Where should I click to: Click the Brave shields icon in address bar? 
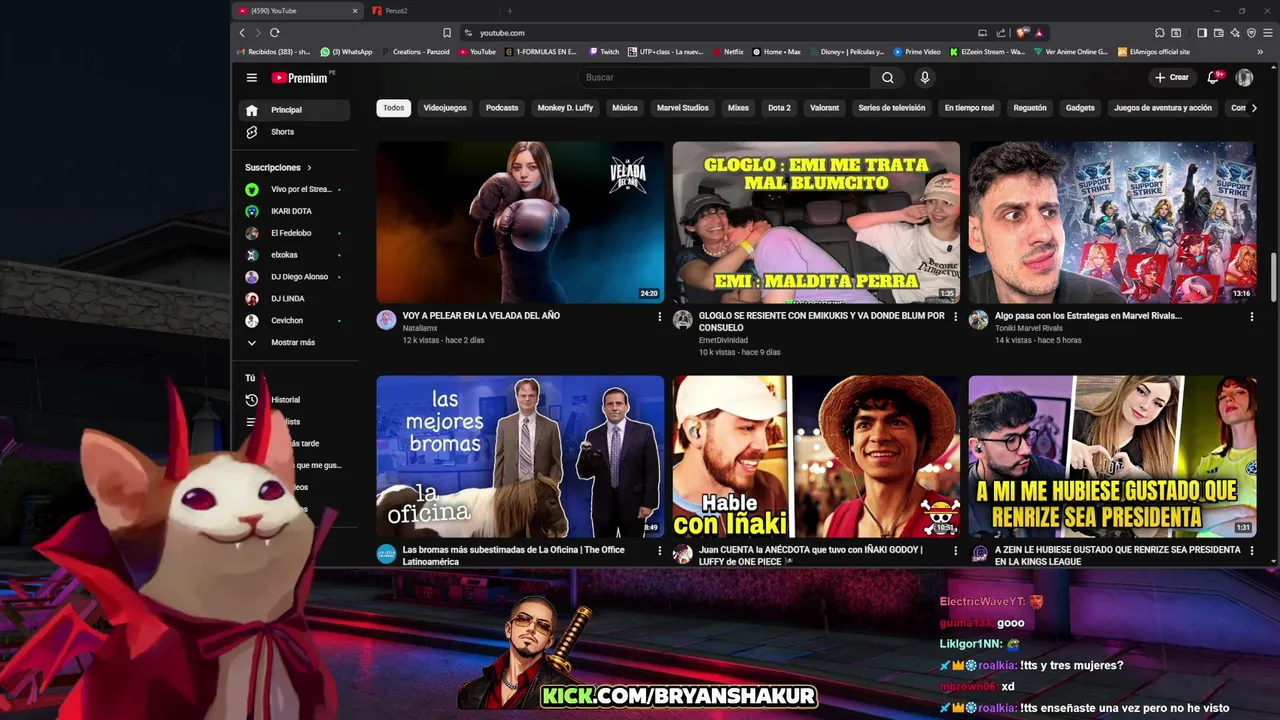(1022, 33)
